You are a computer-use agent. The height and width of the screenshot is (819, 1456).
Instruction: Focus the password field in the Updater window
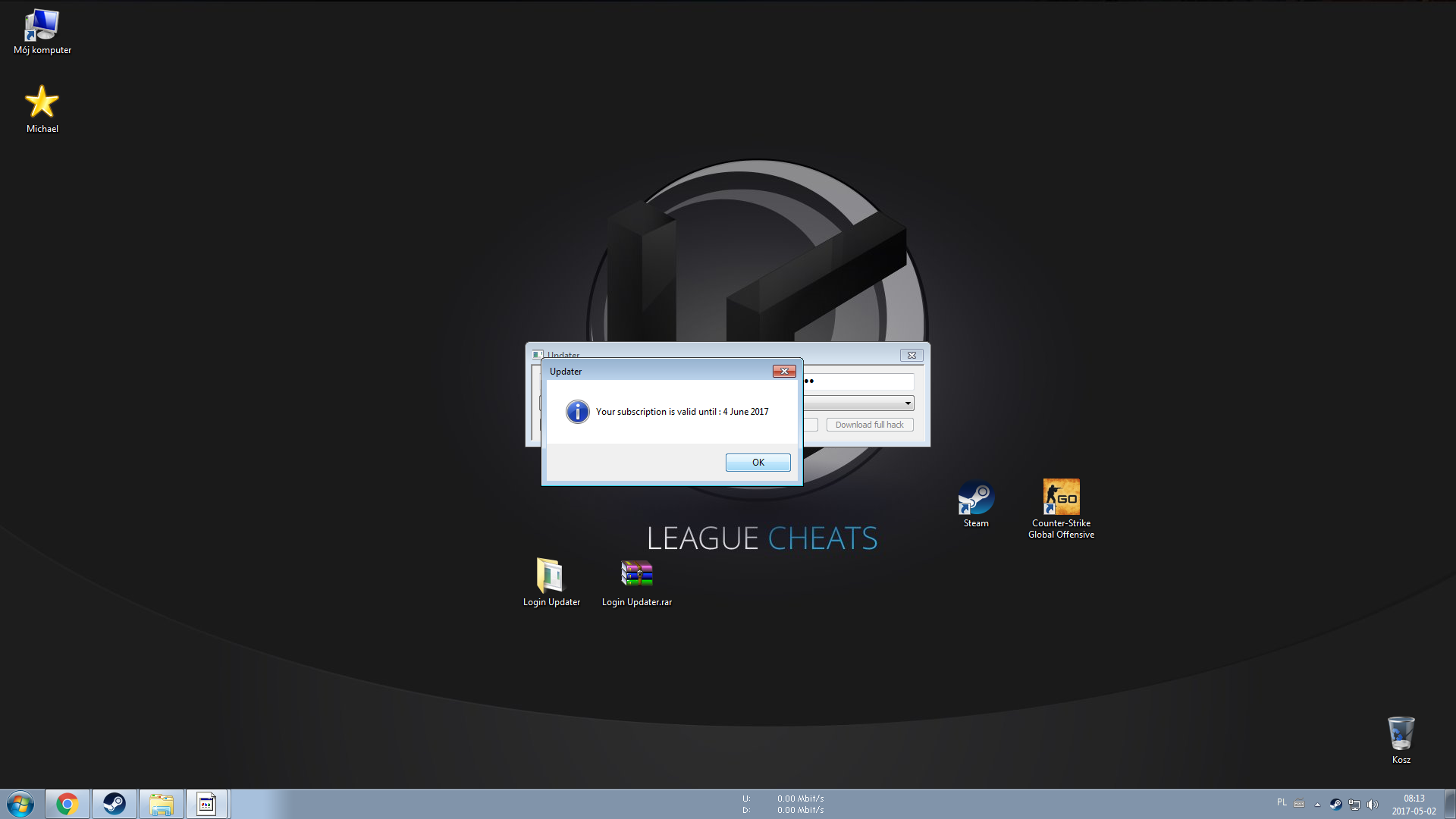point(859,381)
